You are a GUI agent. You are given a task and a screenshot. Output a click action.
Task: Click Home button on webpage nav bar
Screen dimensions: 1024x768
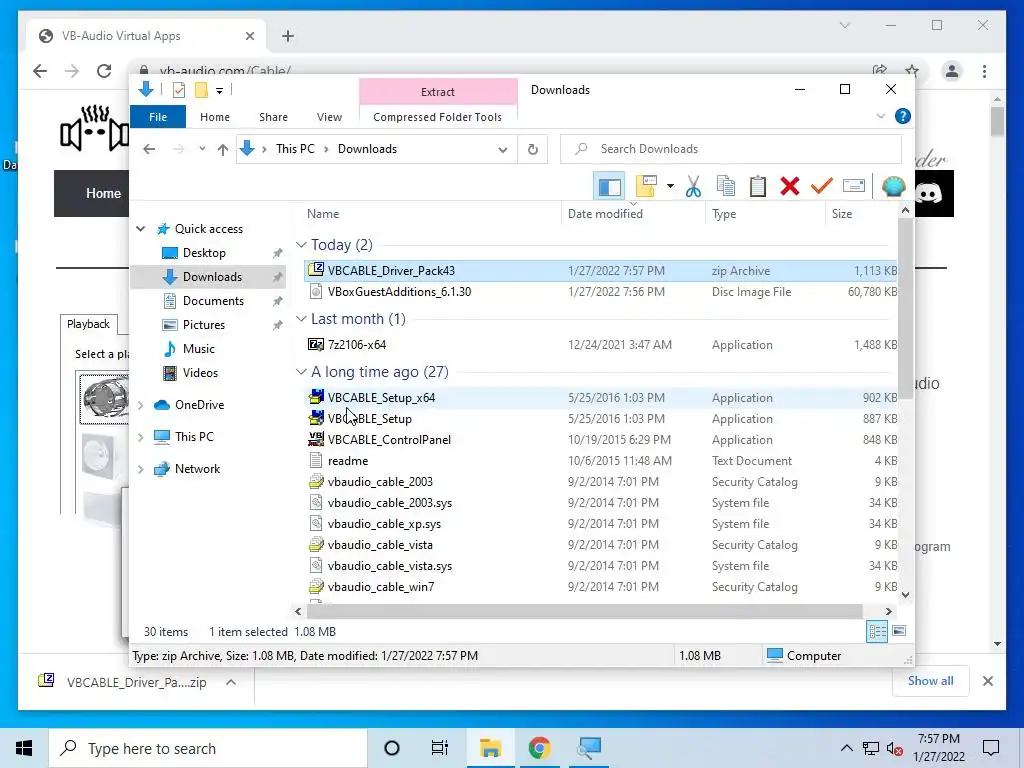103,193
